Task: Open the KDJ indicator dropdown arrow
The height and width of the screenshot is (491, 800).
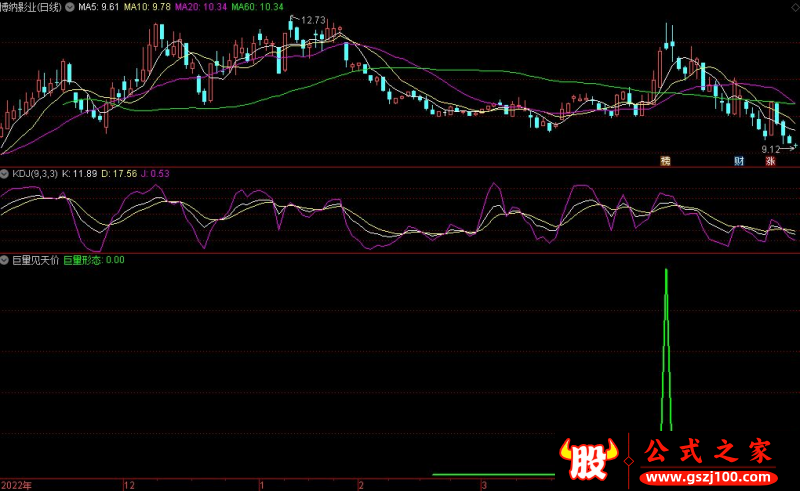Action: click(5, 173)
